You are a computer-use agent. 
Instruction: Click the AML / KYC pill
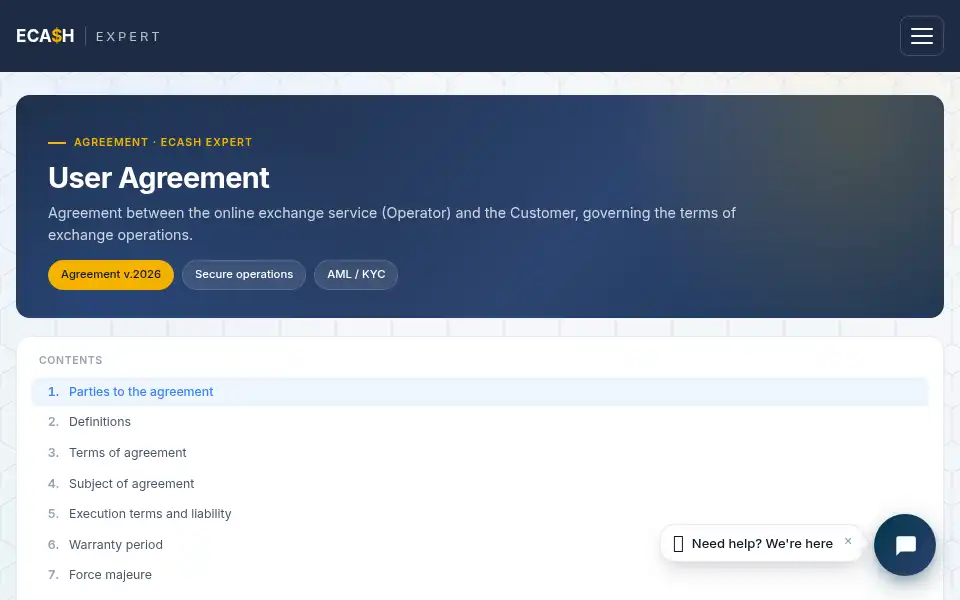(x=356, y=274)
